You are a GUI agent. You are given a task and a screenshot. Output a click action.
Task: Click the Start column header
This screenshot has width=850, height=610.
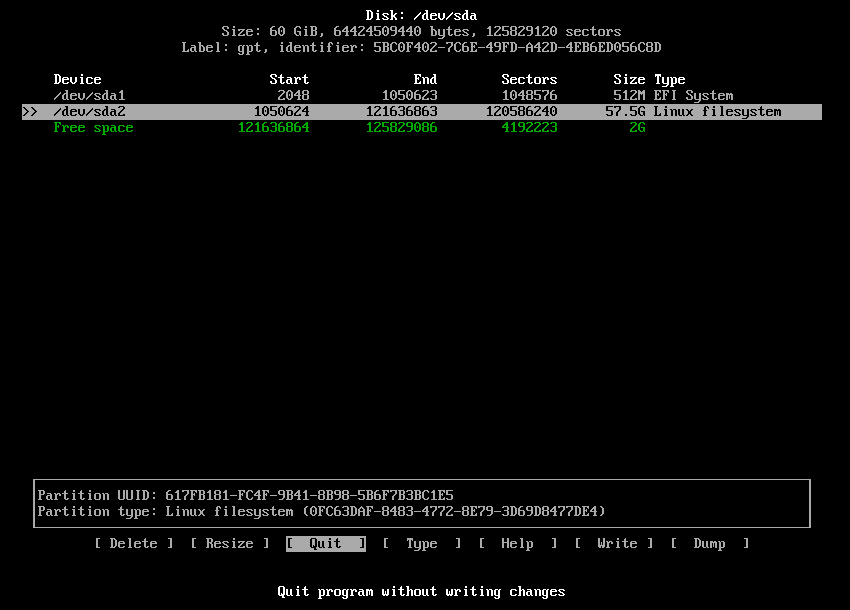click(289, 79)
